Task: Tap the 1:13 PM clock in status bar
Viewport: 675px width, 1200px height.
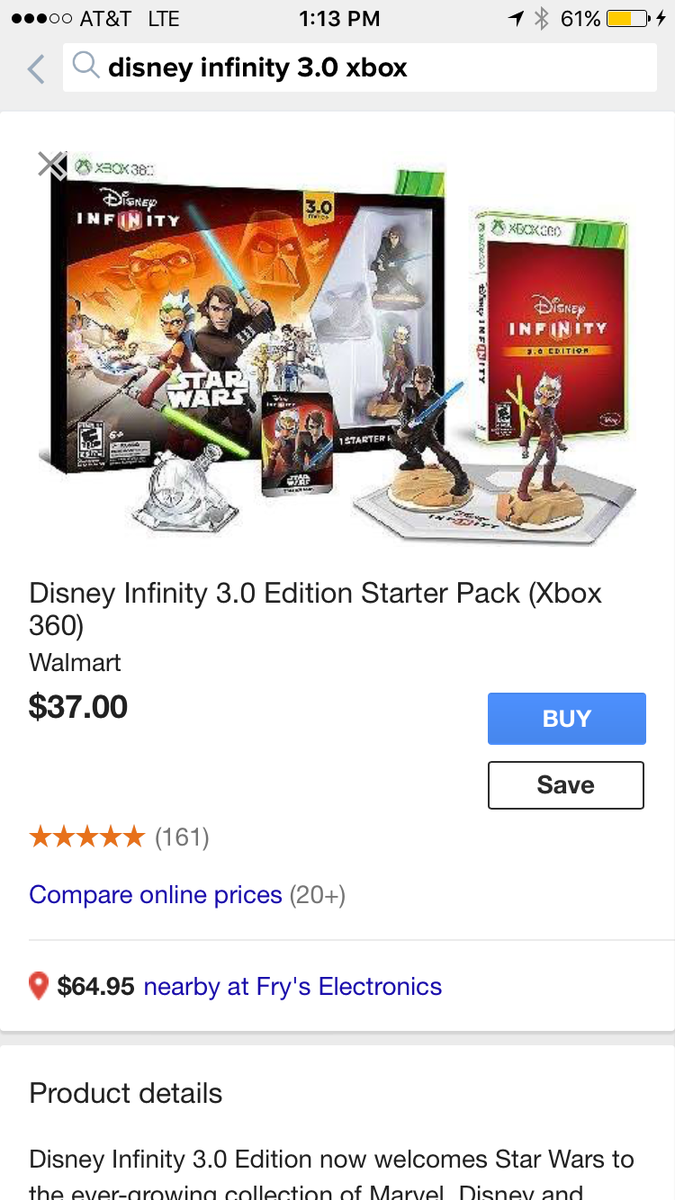Action: tap(339, 19)
